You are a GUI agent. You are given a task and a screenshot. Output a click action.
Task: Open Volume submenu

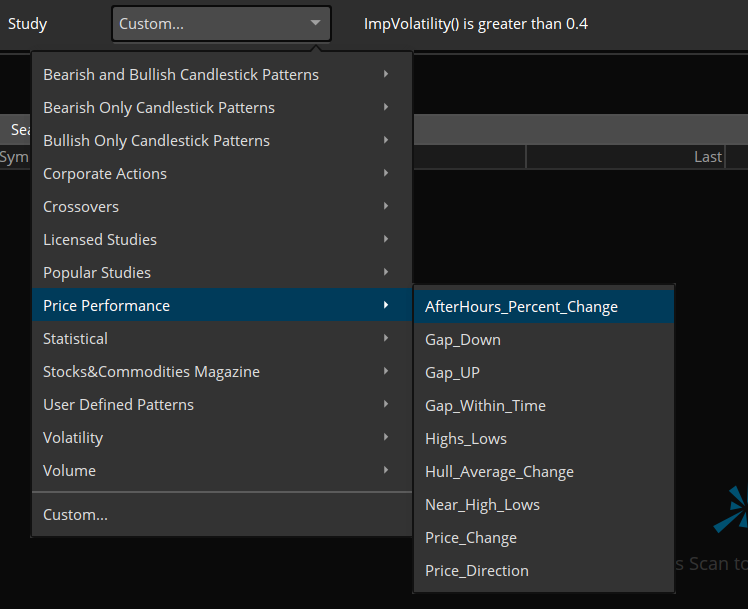[x=222, y=470]
